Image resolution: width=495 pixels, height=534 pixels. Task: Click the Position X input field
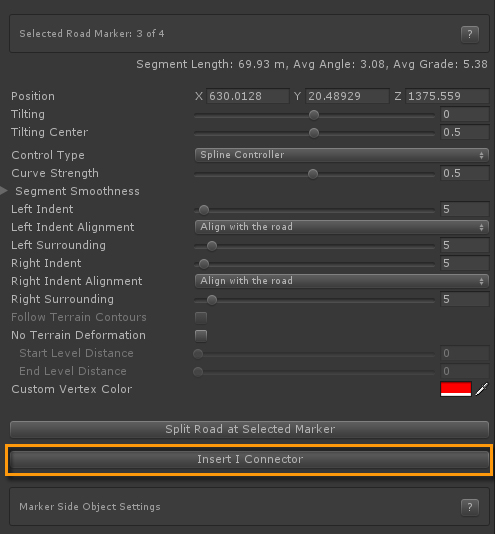[248, 96]
